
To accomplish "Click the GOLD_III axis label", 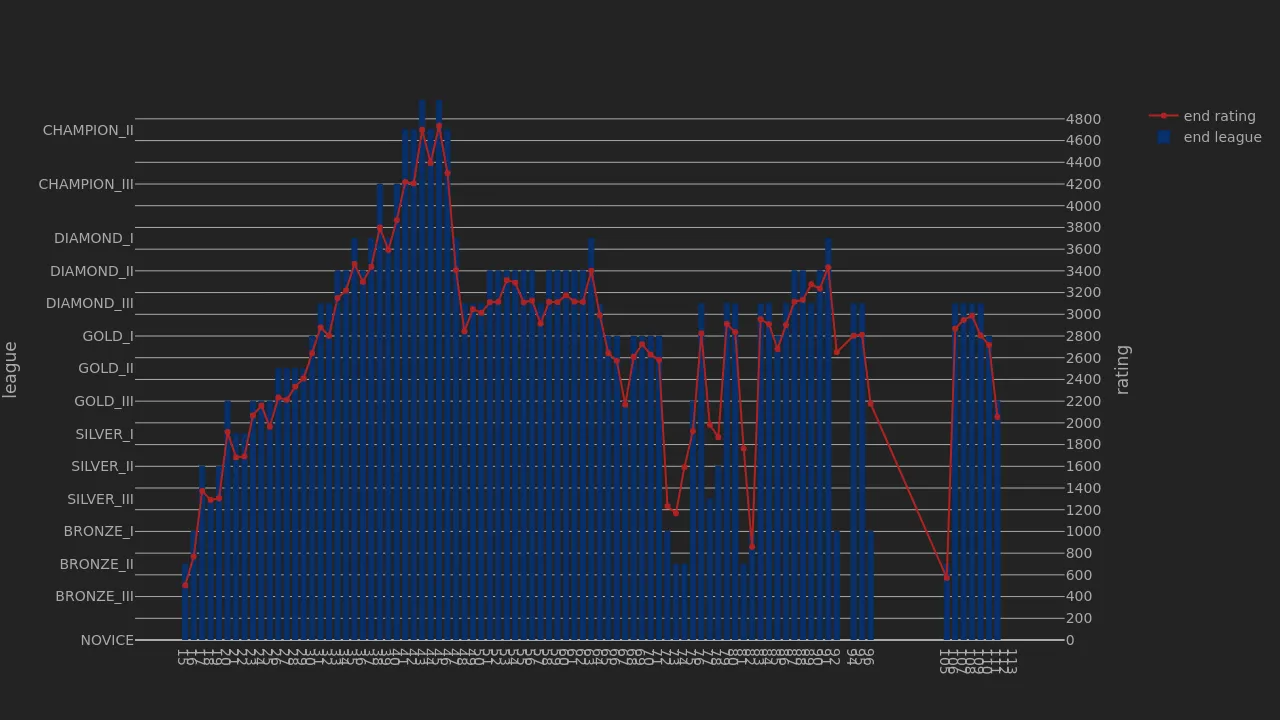I will [104, 401].
